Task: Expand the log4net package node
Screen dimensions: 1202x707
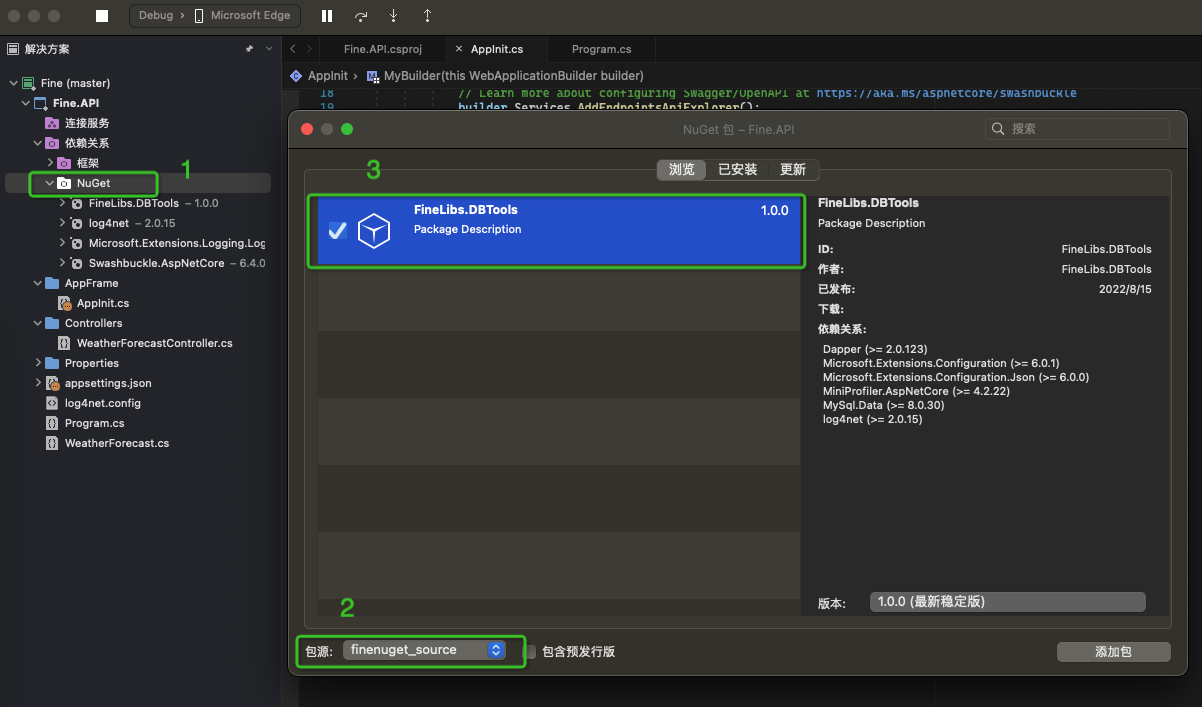Action: pos(62,223)
